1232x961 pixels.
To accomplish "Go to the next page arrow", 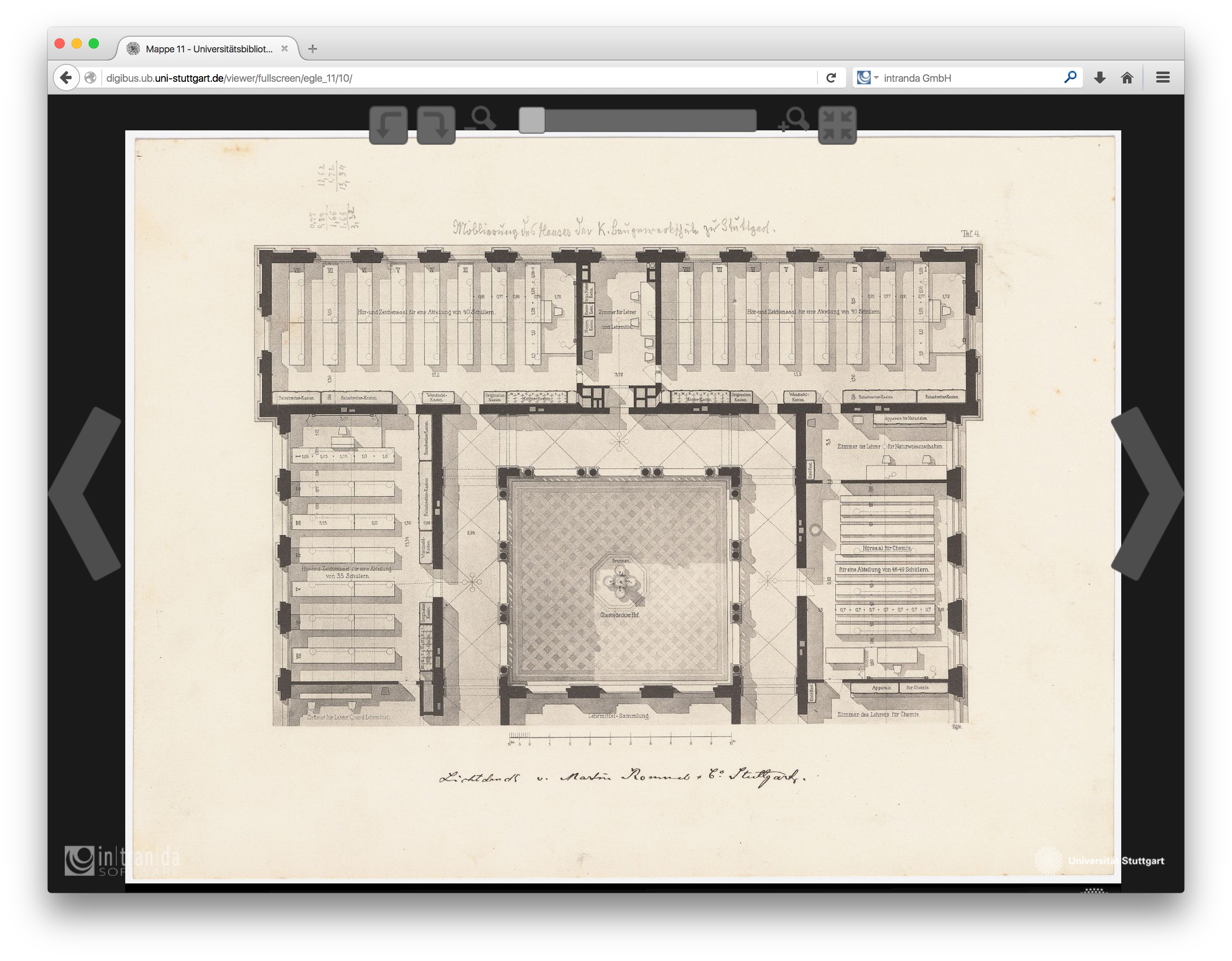I will point(1146,493).
